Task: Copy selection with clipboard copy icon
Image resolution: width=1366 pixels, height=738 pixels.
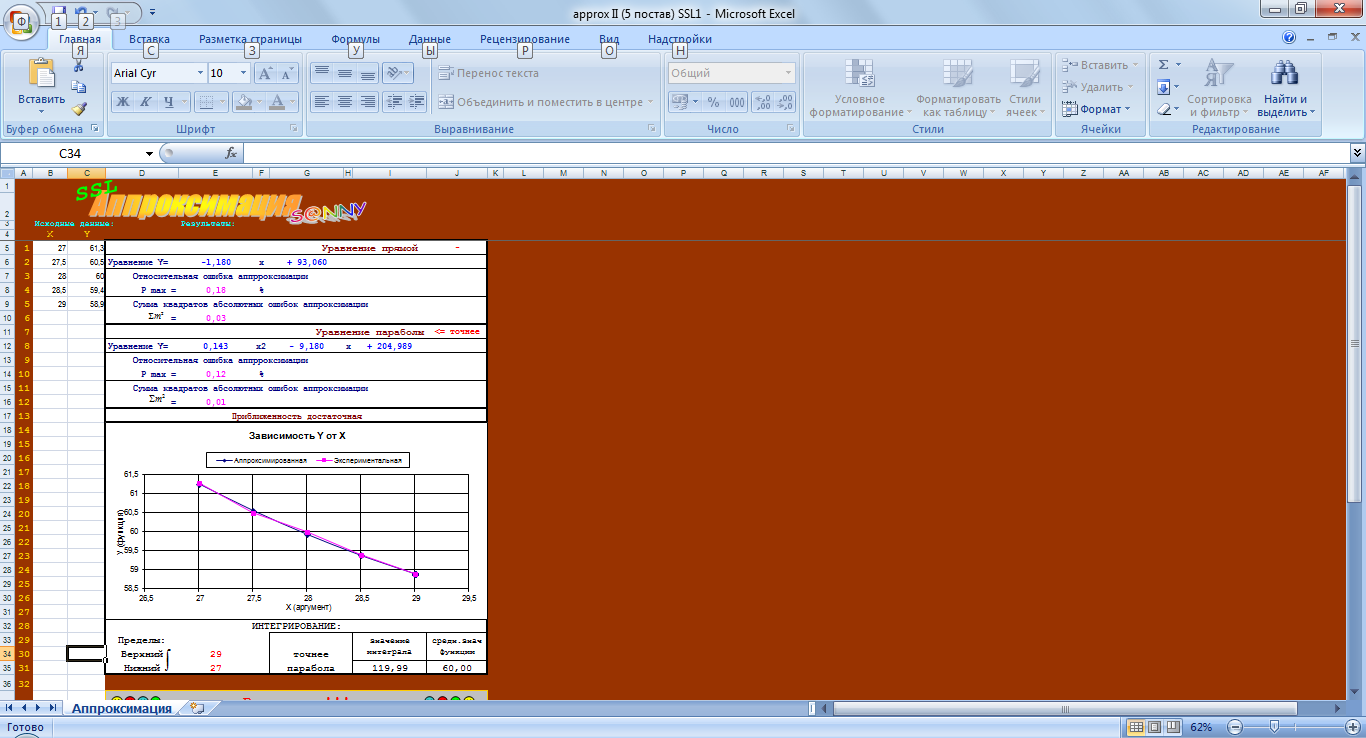Action: pos(79,87)
